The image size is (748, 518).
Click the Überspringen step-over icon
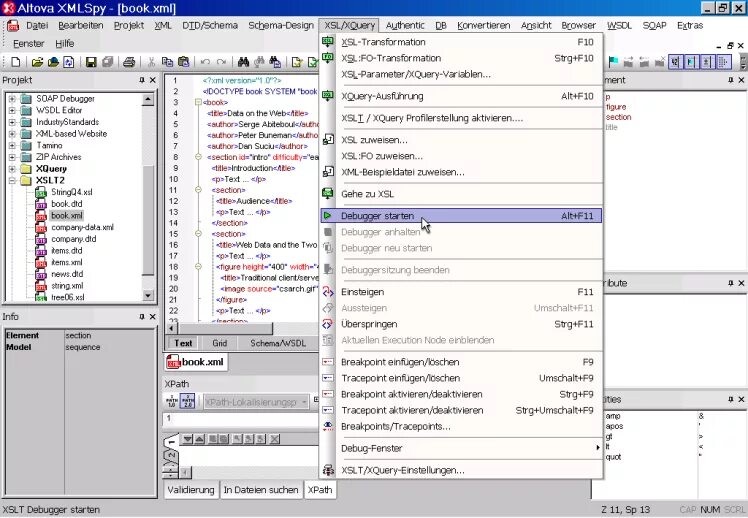coord(328,324)
